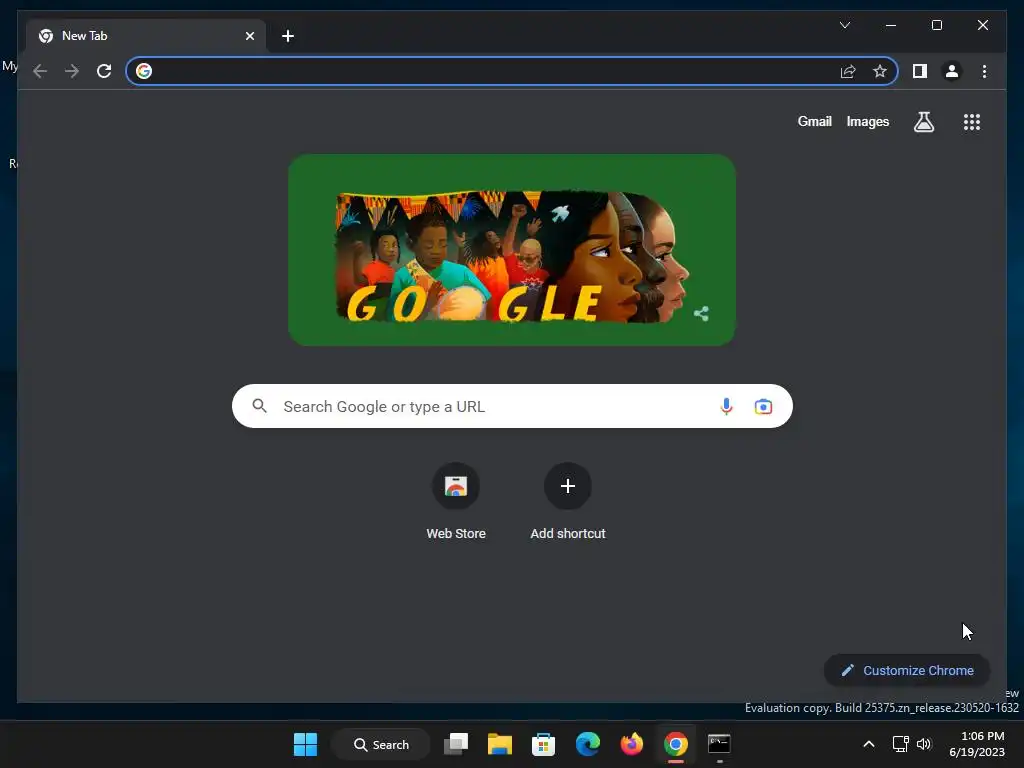The width and height of the screenshot is (1024, 768).
Task: Launch Firefox from taskbar
Action: [632, 744]
